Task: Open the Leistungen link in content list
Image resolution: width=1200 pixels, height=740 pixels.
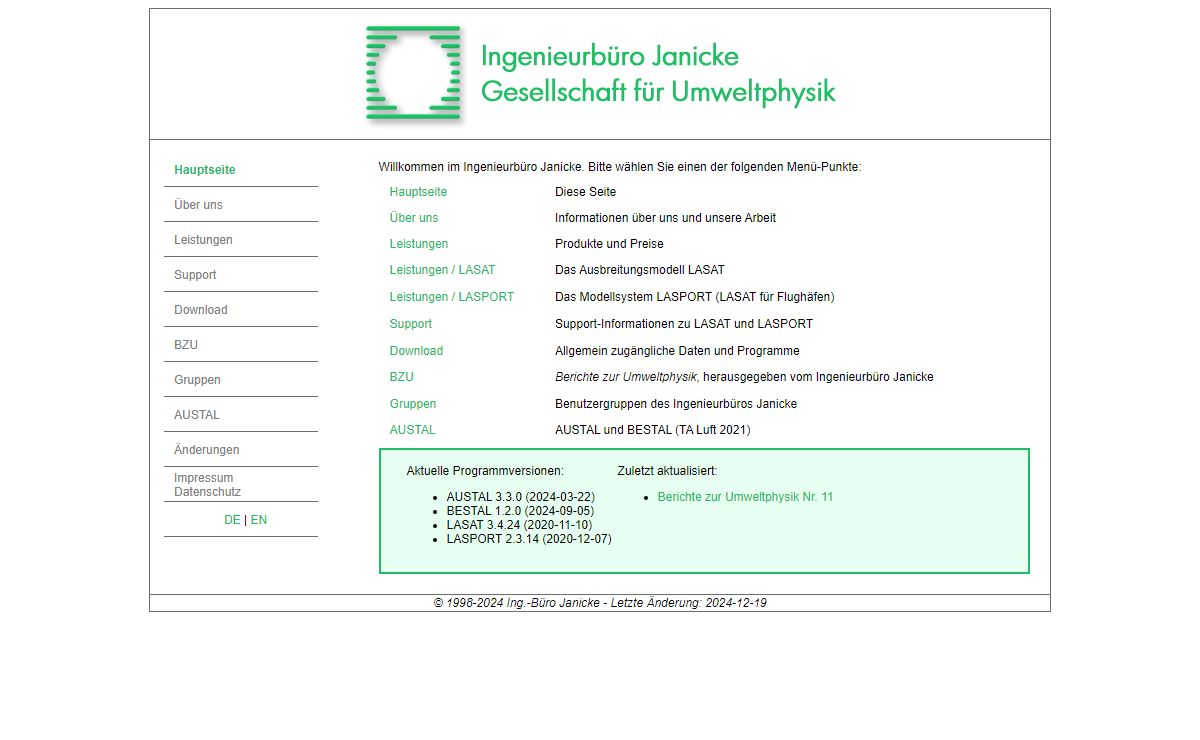Action: [419, 244]
